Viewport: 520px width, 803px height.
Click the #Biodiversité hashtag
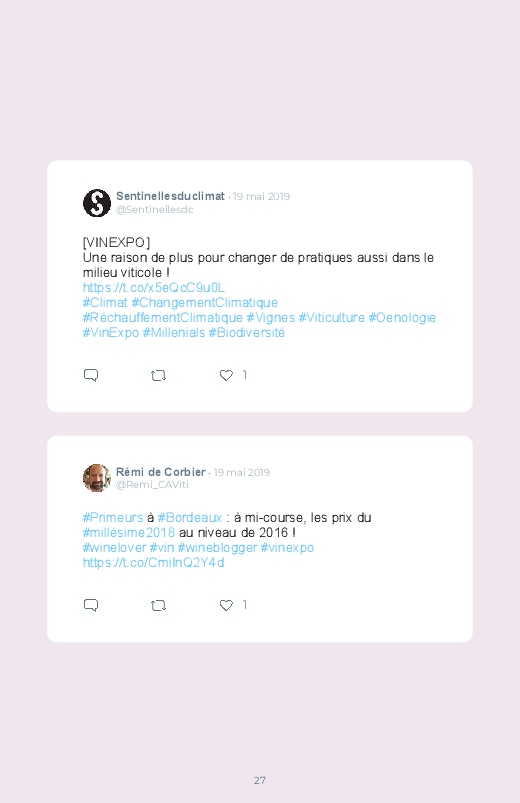pyautogui.click(x=246, y=333)
